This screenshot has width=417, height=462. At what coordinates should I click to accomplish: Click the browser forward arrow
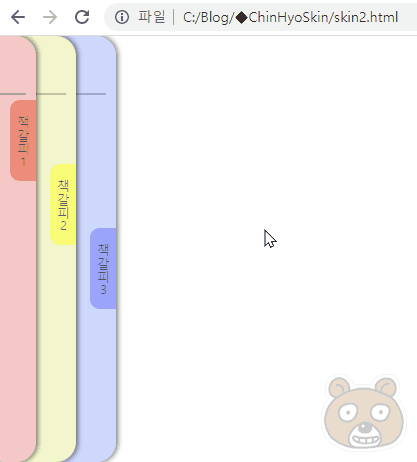pyautogui.click(x=50, y=17)
